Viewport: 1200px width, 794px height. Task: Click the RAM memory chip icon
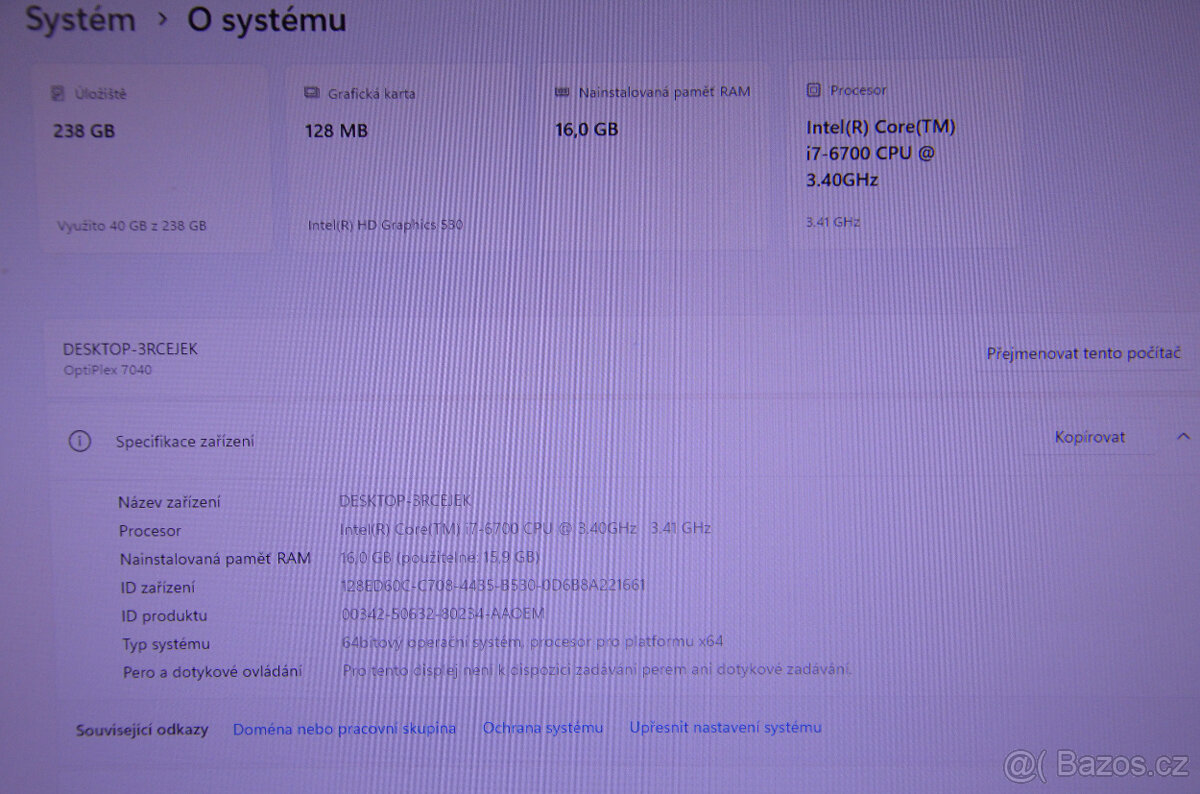tap(562, 91)
